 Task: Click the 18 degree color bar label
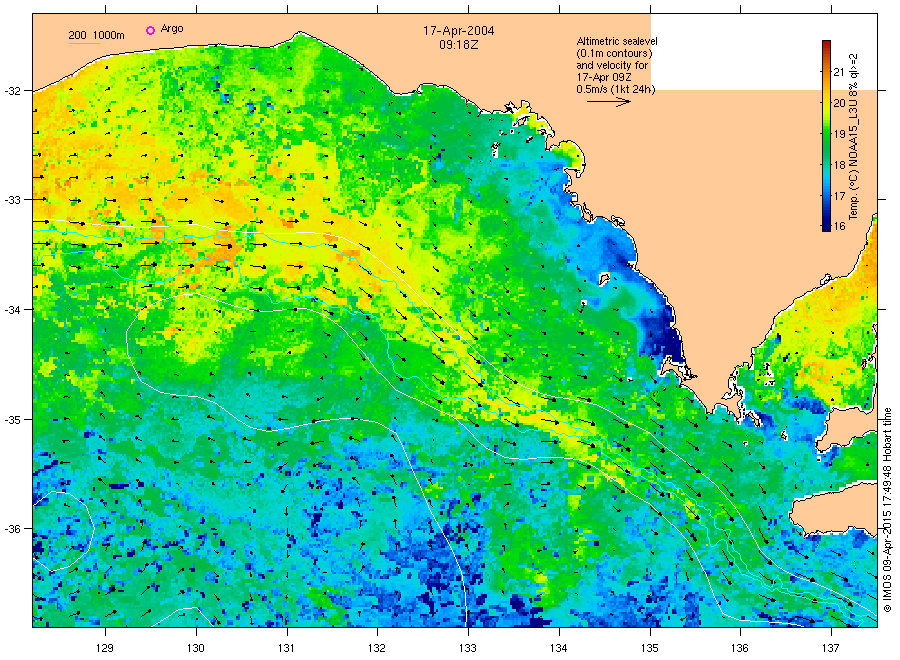click(x=839, y=165)
